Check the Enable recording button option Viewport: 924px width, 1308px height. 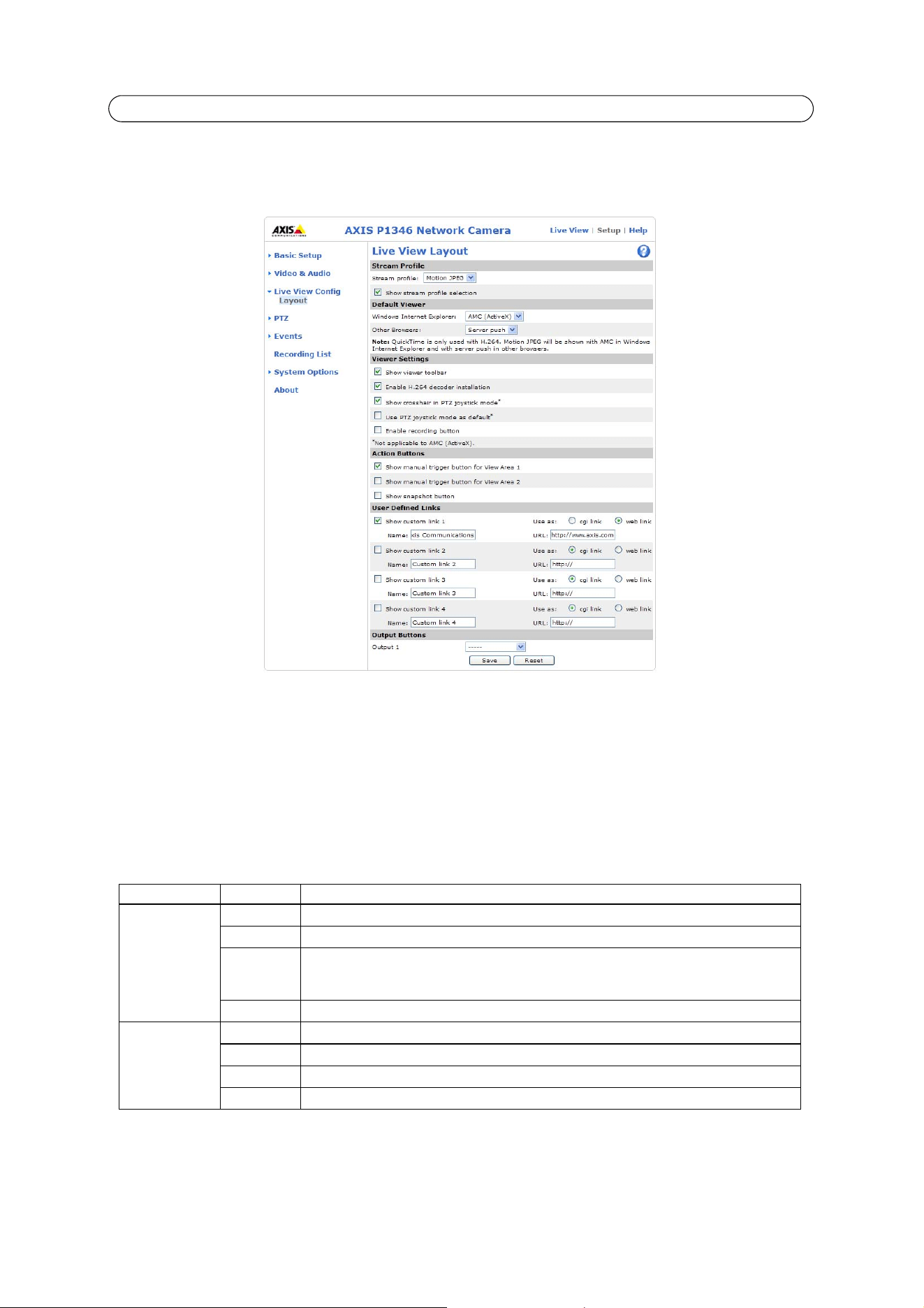[x=378, y=430]
